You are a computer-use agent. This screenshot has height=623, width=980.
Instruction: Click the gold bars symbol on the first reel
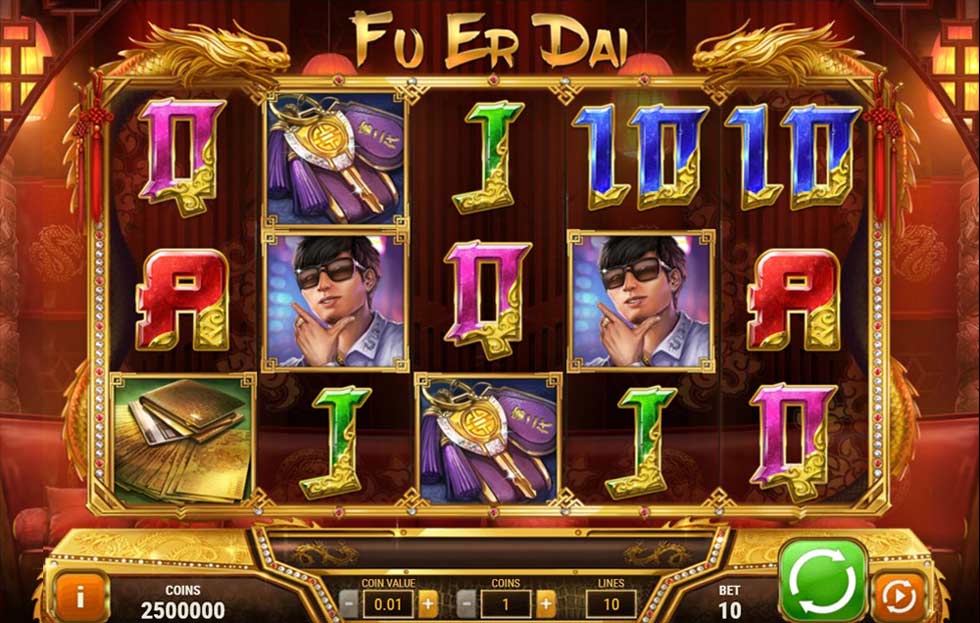point(182,439)
